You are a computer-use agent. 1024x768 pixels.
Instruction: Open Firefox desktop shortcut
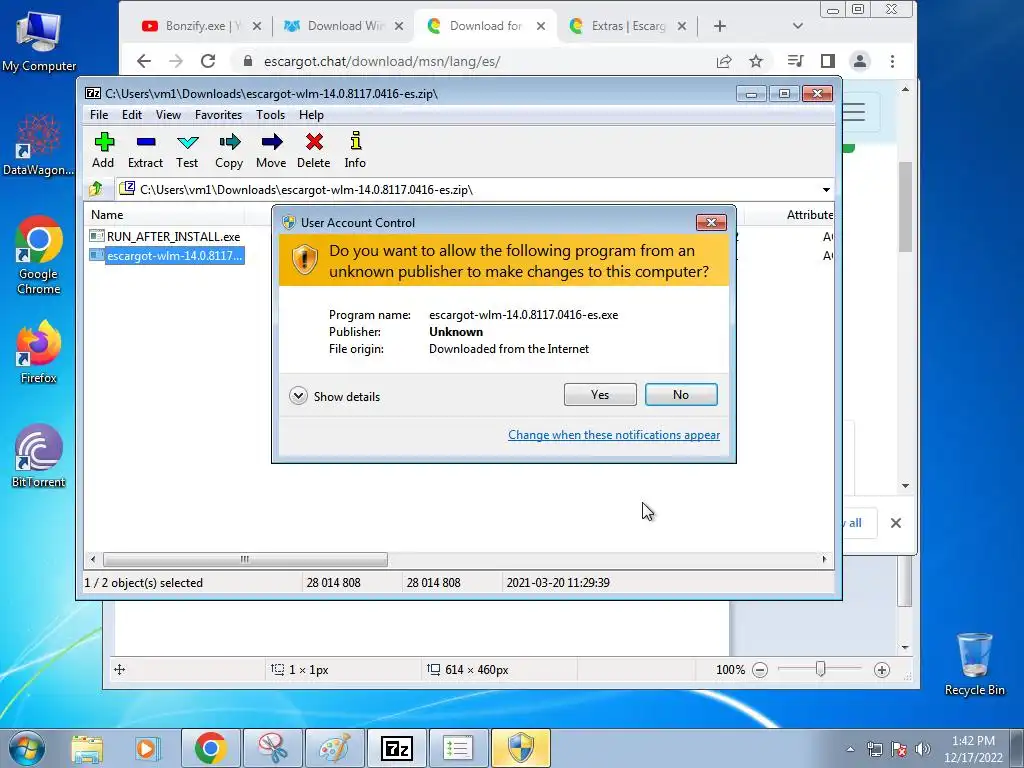tap(39, 352)
